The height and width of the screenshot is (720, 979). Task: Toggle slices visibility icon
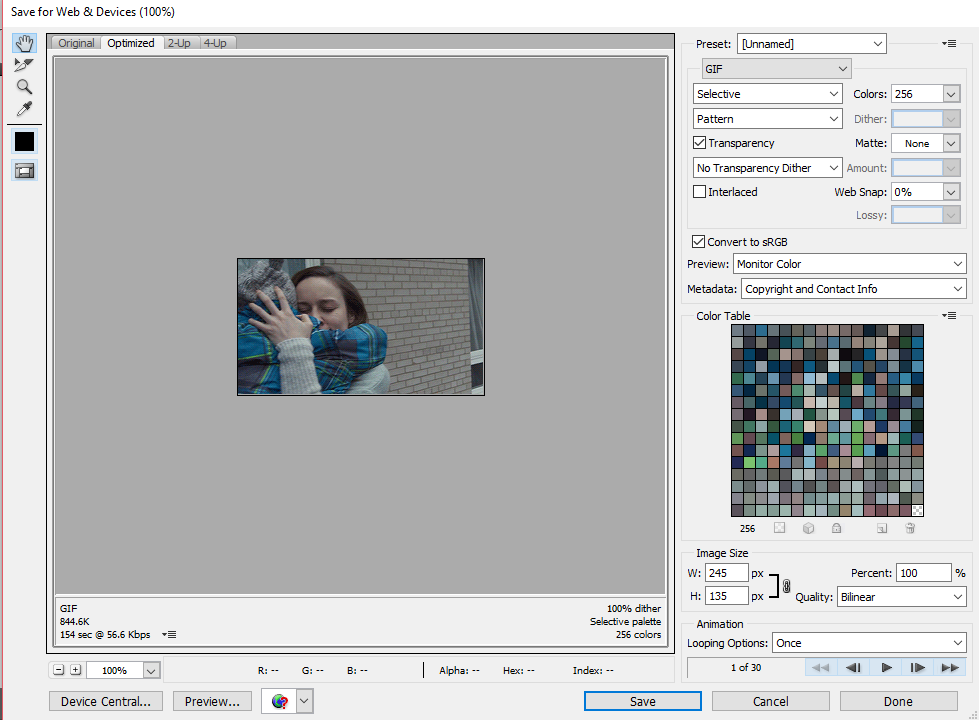coord(24,170)
